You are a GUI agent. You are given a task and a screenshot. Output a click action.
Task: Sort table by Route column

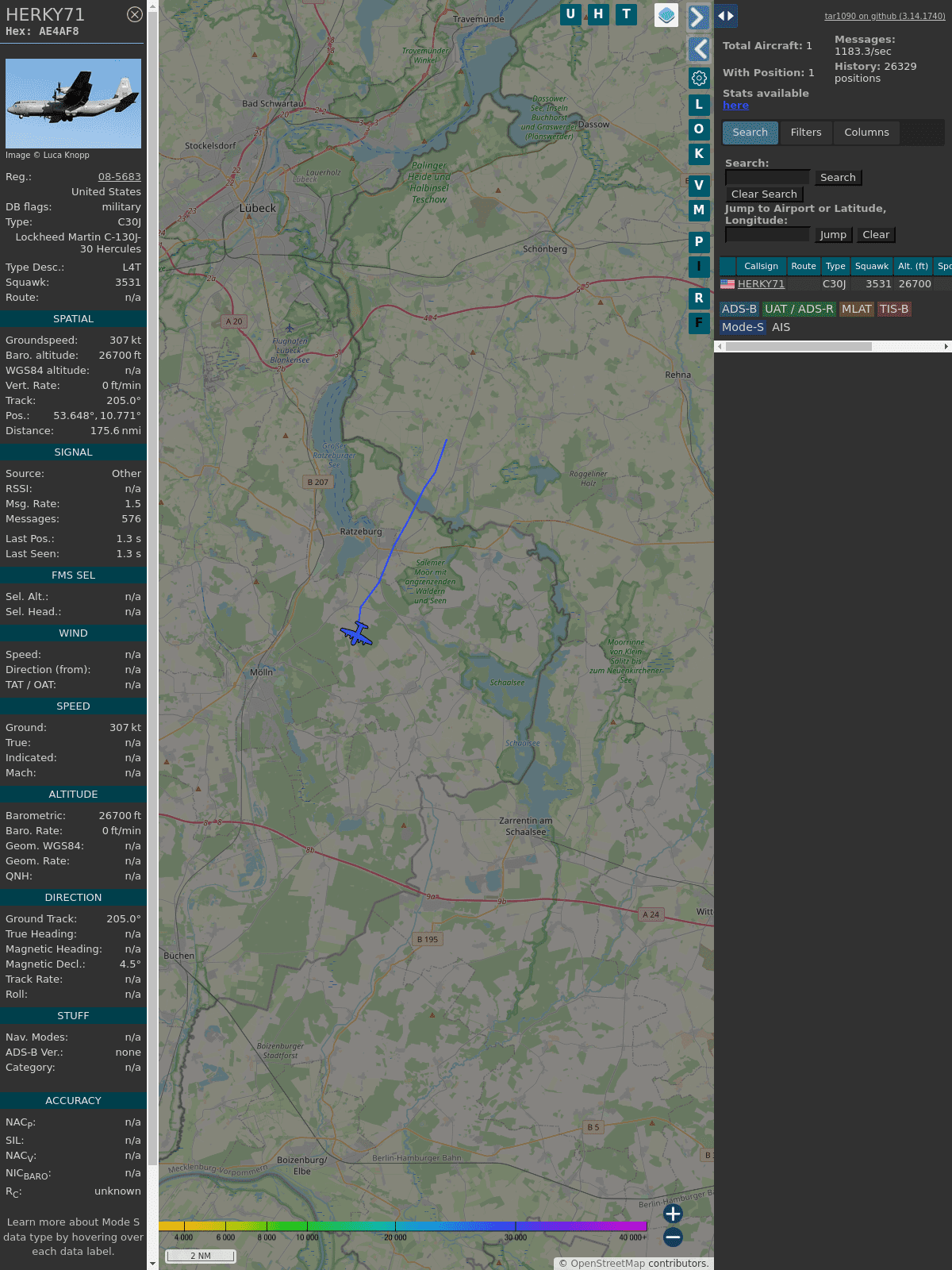[803, 267]
